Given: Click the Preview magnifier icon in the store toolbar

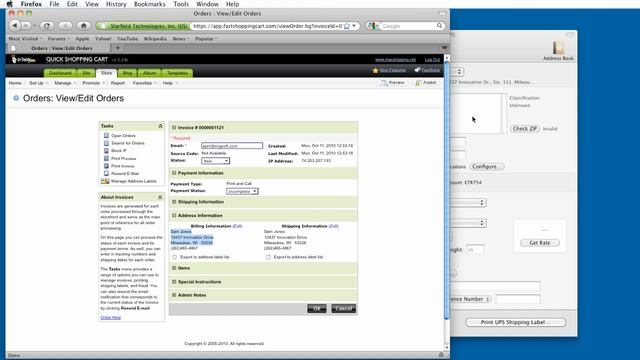Looking at the screenshot, I should tap(384, 83).
